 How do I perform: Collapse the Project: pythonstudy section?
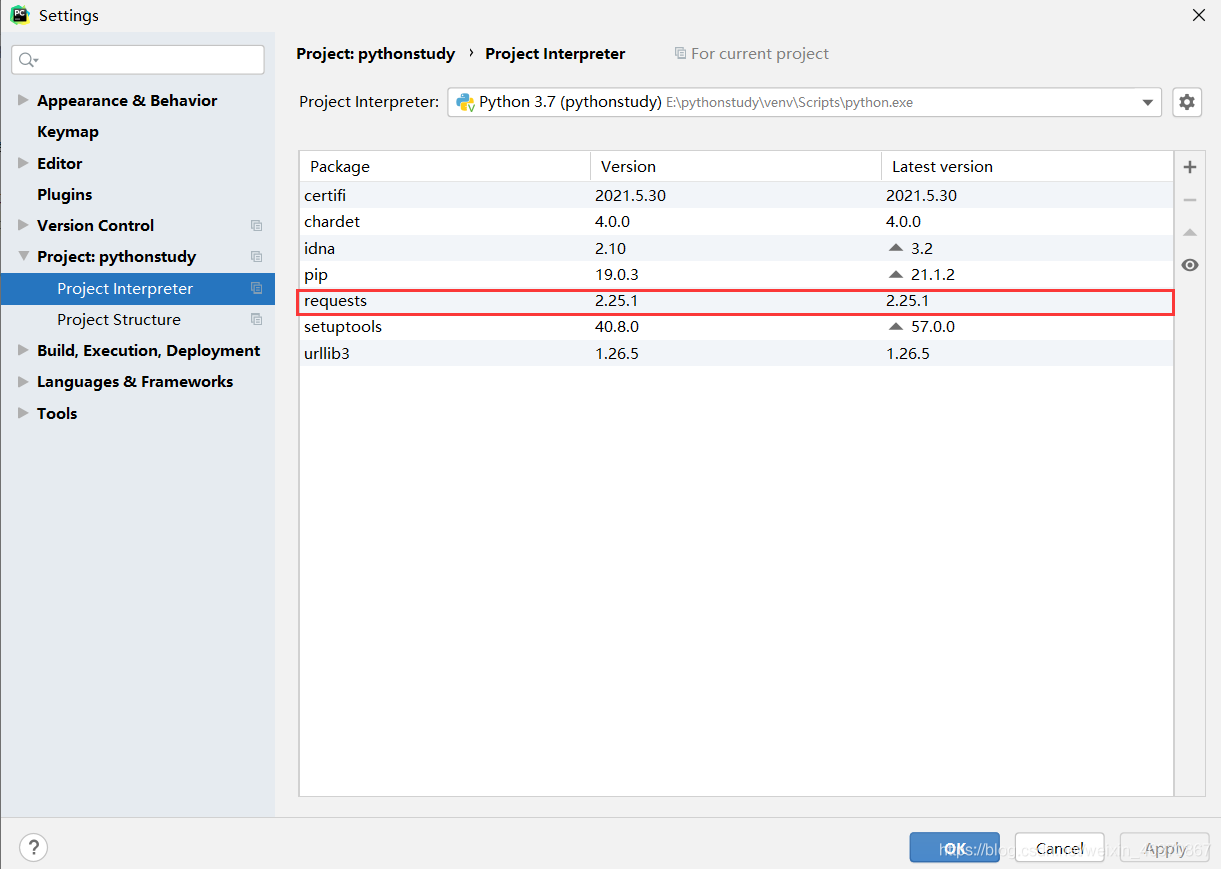point(23,256)
